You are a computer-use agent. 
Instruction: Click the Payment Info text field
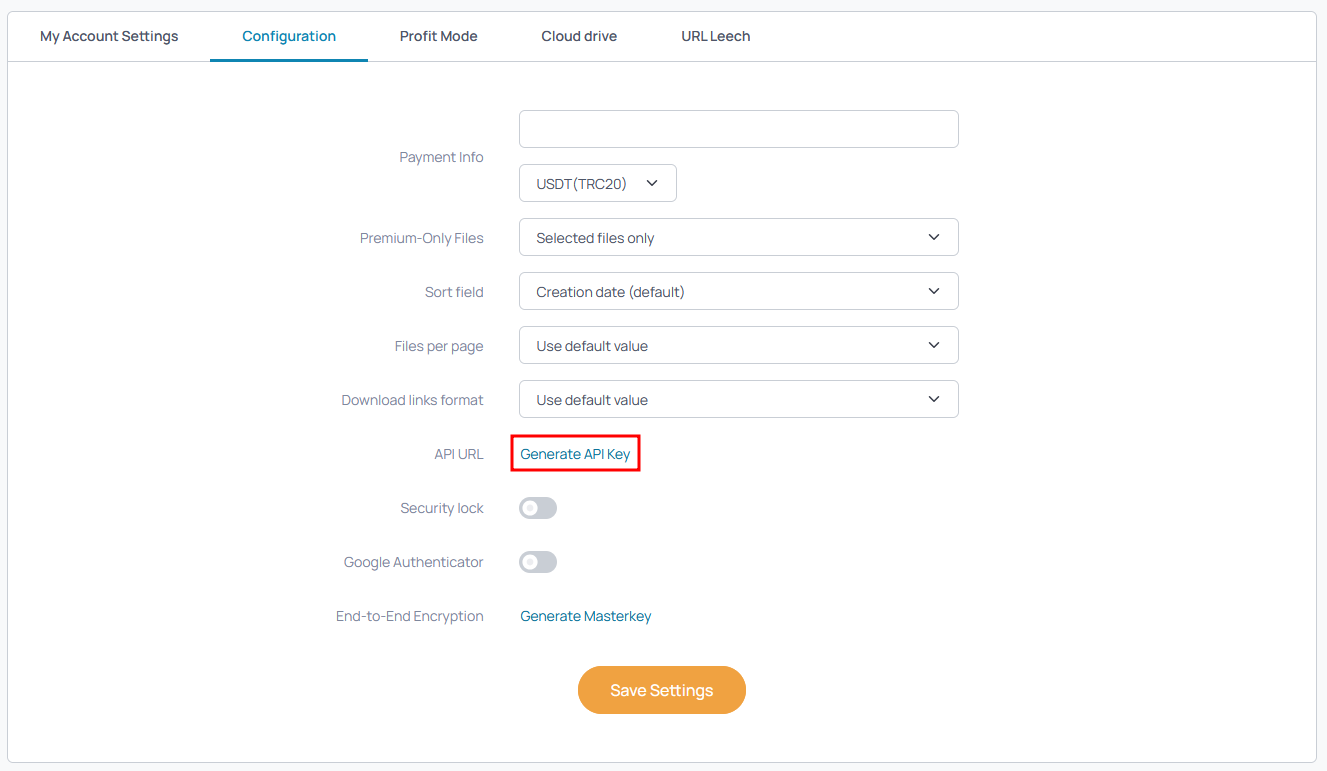pos(739,129)
